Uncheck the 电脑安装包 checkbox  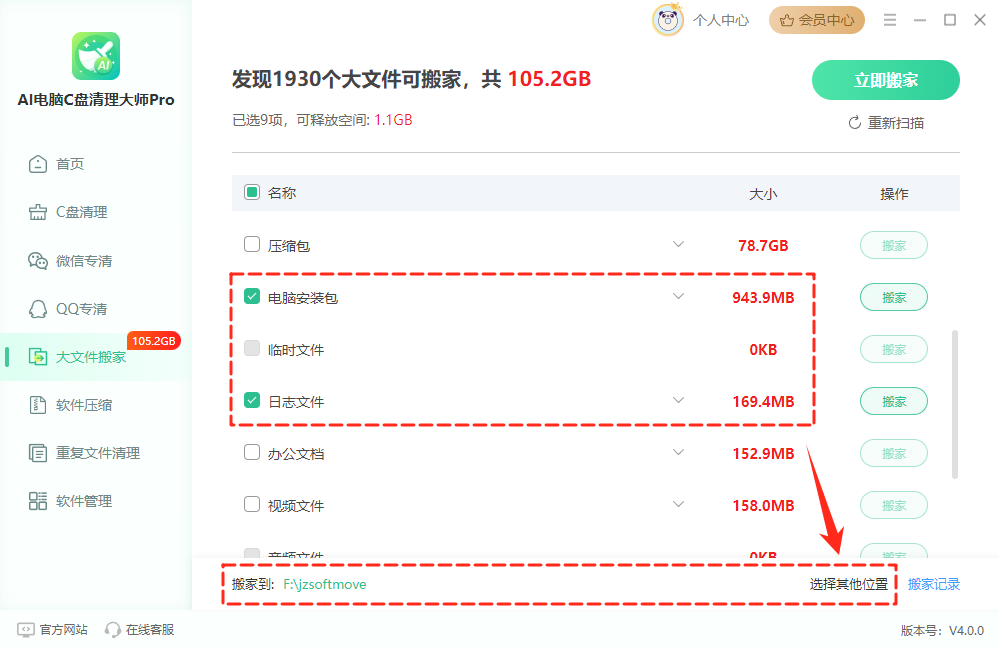(x=252, y=297)
